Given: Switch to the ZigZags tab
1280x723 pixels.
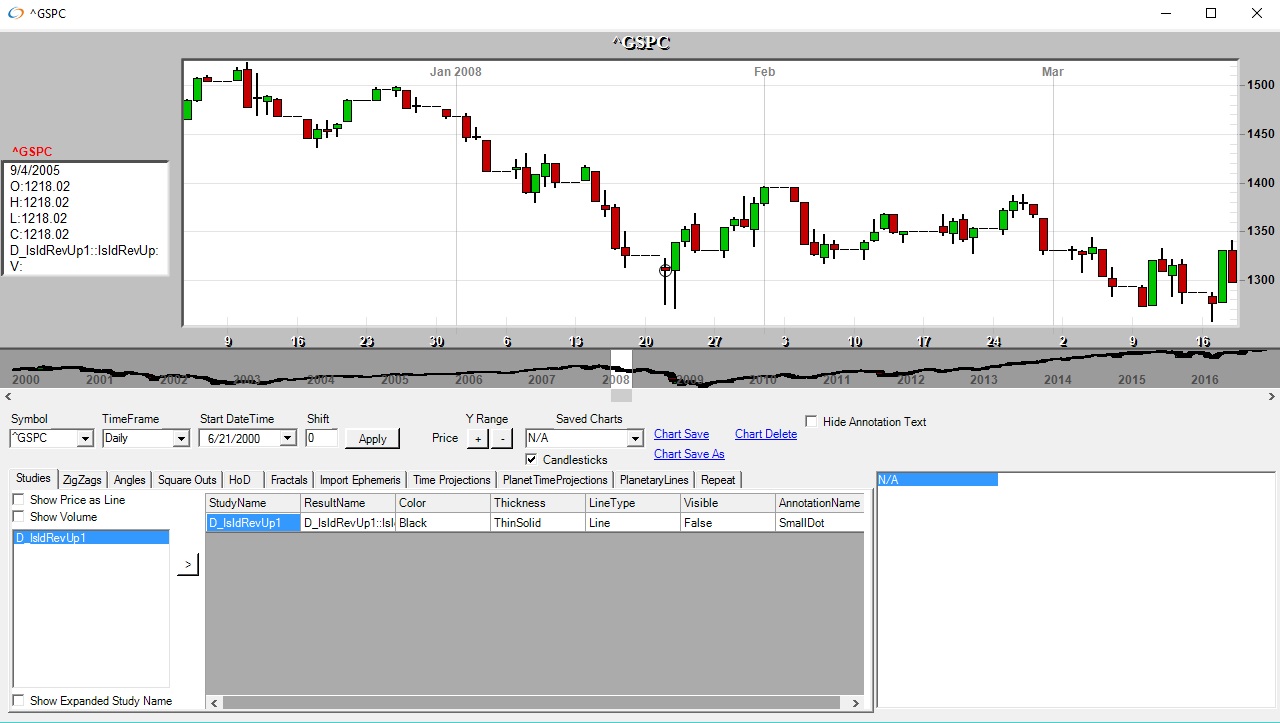Looking at the screenshot, I should [82, 480].
